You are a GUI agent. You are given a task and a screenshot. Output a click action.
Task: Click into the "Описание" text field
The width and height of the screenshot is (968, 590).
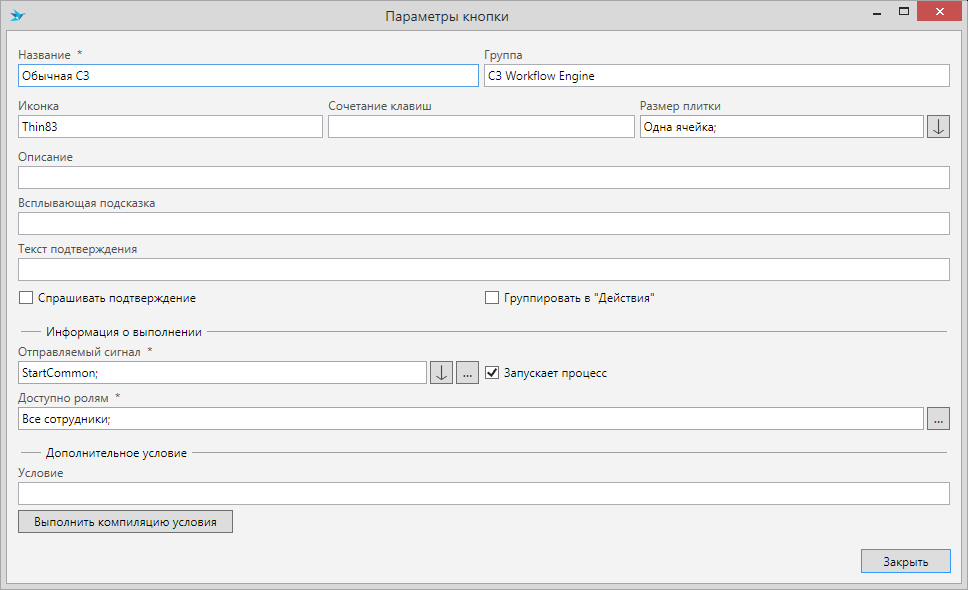tap(483, 178)
